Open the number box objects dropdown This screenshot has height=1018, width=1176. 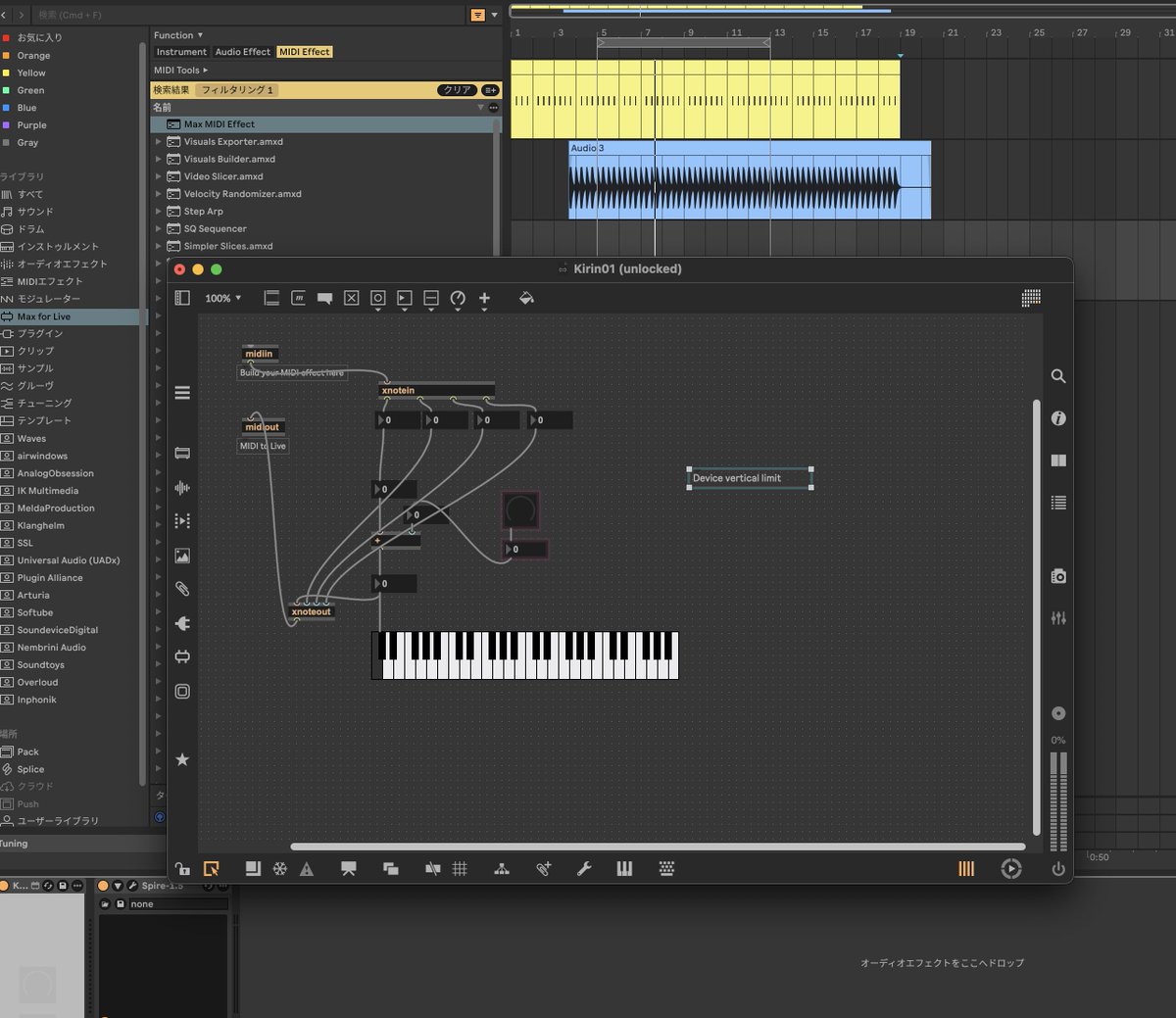[x=405, y=300]
